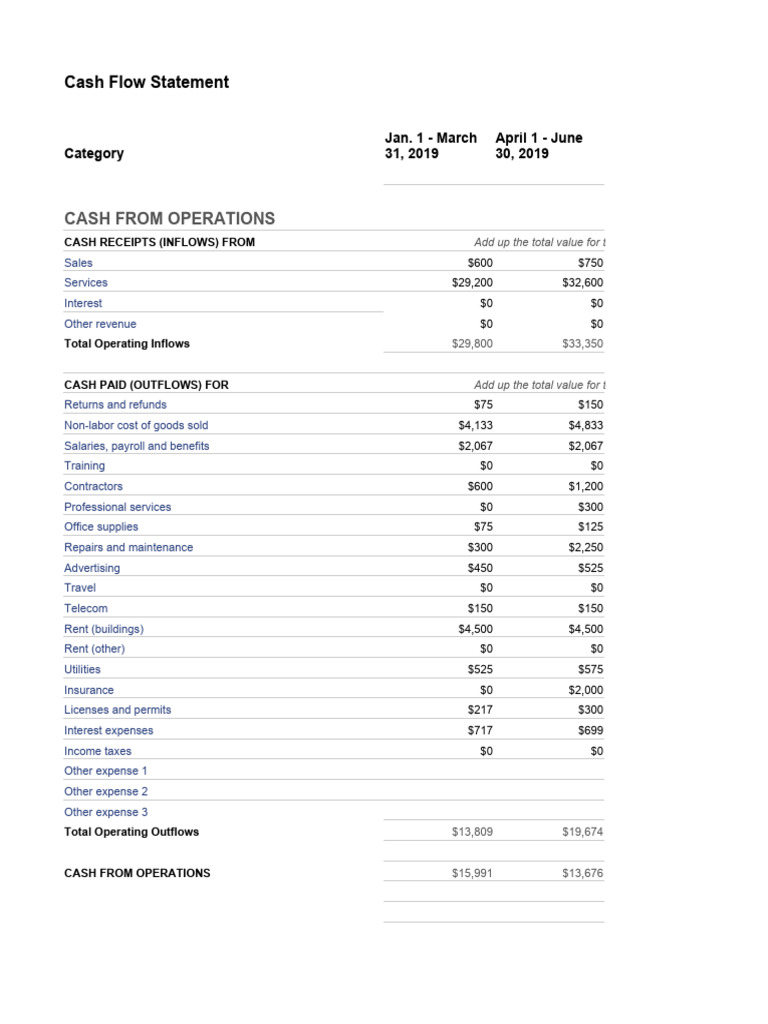Select the $29,200 Services cell
This screenshot has width=768, height=1024.
pyautogui.click(x=472, y=283)
